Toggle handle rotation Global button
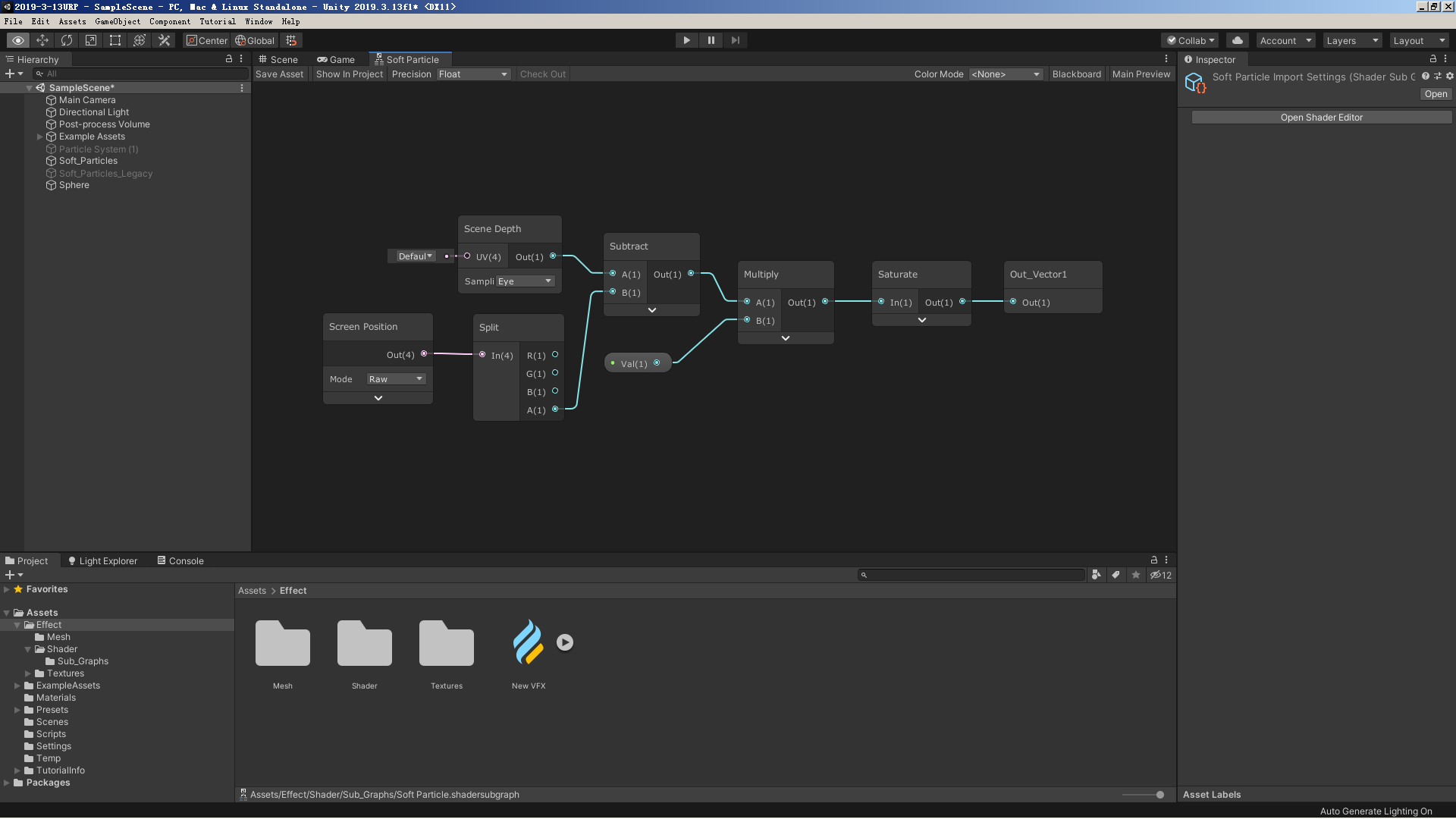1456x819 pixels. coord(255,40)
